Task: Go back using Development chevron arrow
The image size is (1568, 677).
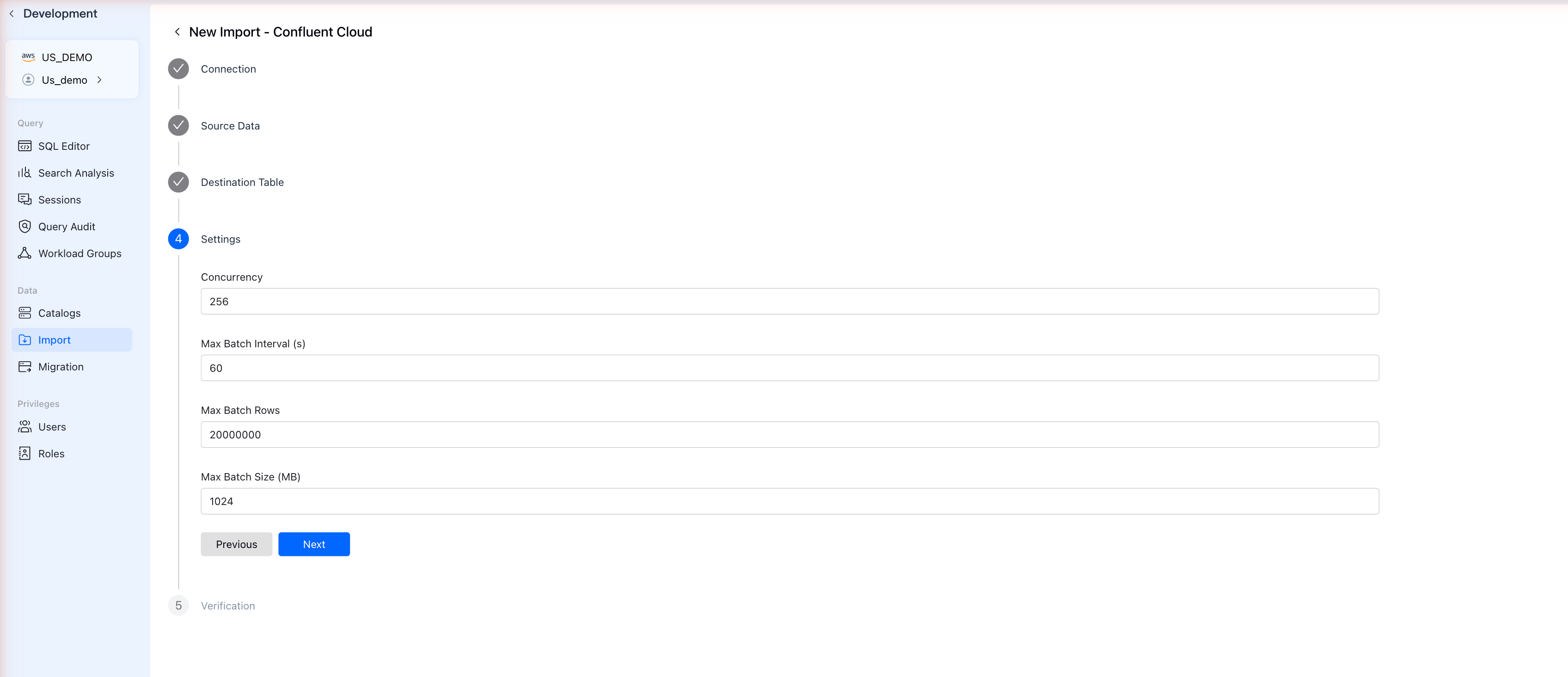Action: [x=12, y=13]
